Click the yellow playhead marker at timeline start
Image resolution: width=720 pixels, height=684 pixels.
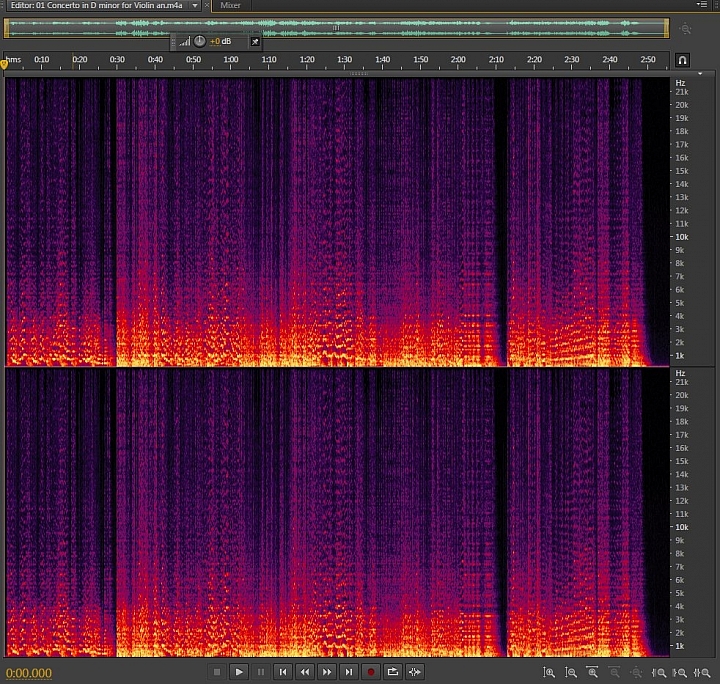click(x=4, y=65)
